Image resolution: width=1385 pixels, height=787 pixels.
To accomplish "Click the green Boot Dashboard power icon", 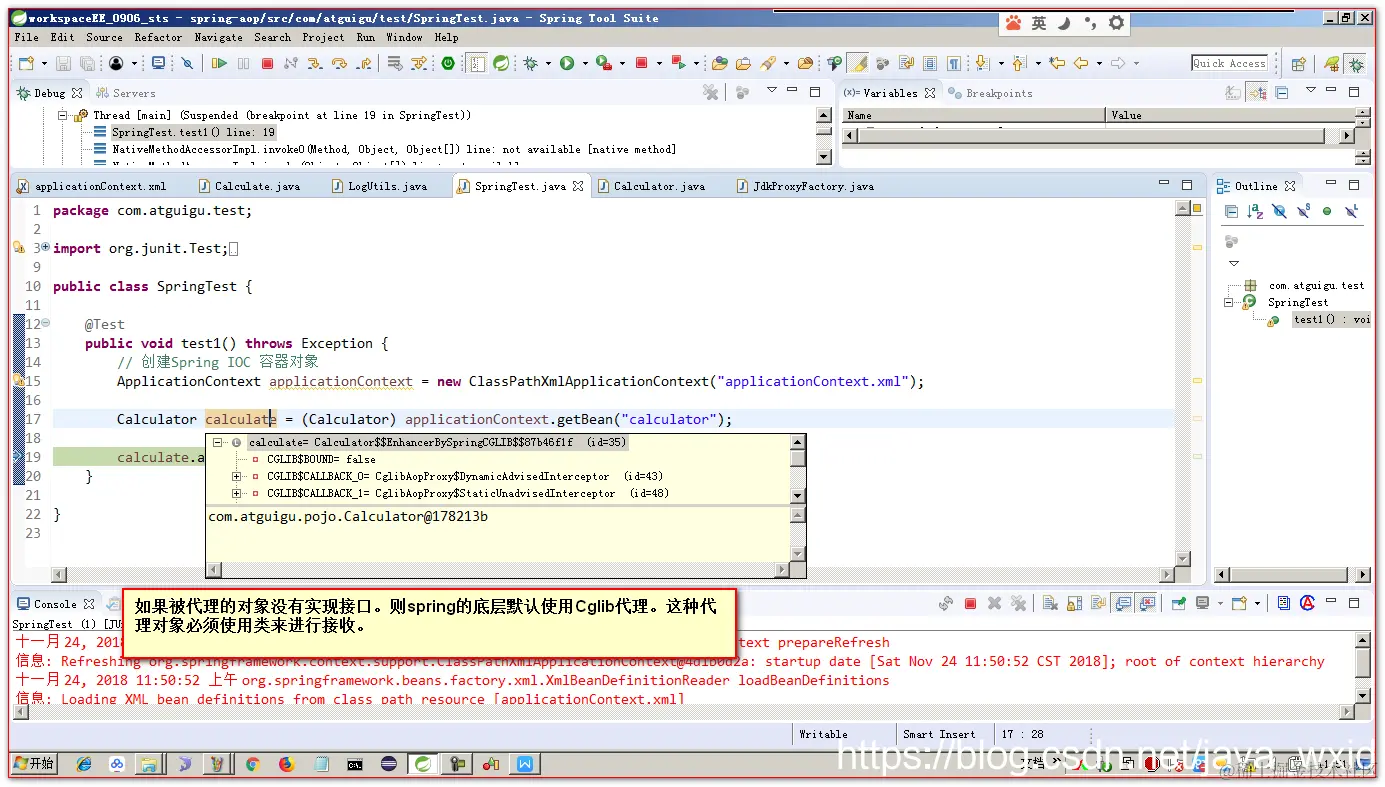I will click(x=448, y=63).
